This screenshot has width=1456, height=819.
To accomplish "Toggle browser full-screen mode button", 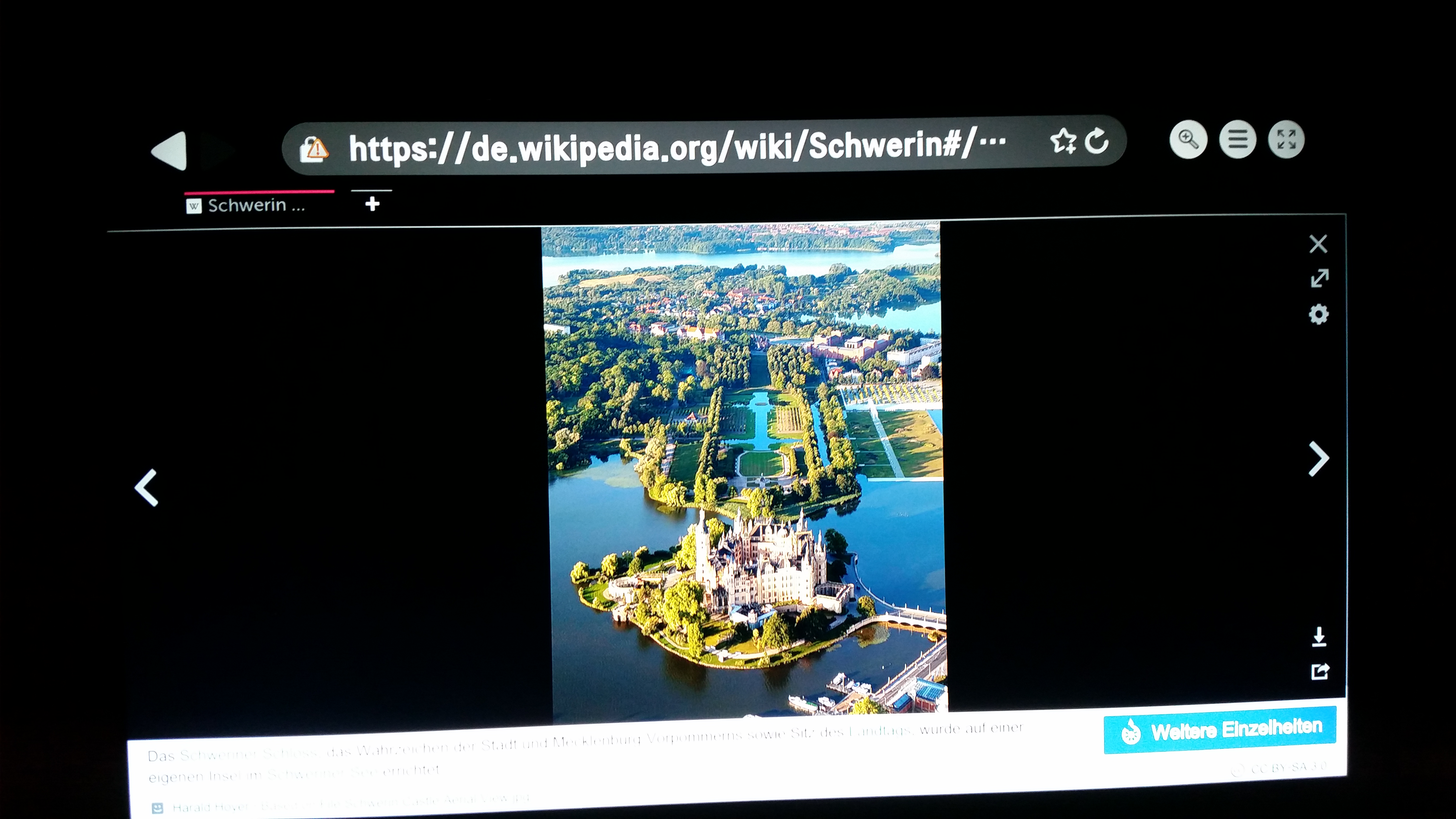I will click(1286, 139).
